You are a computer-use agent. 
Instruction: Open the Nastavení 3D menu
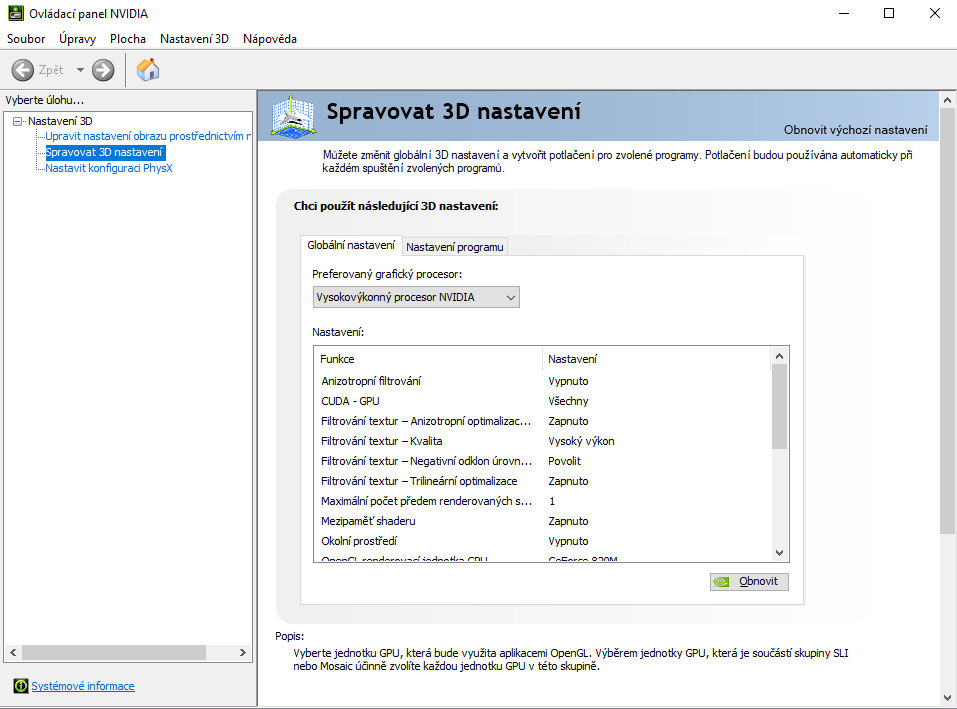pyautogui.click(x=194, y=38)
